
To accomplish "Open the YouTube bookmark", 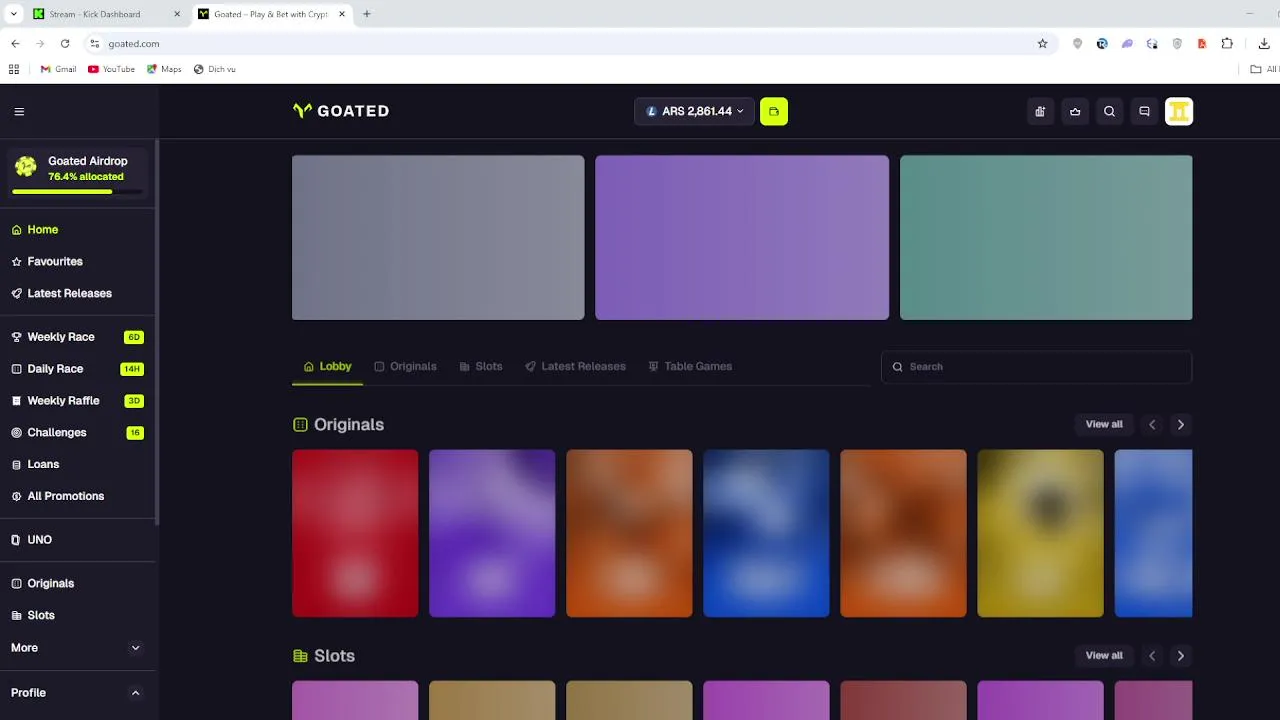I will point(111,69).
